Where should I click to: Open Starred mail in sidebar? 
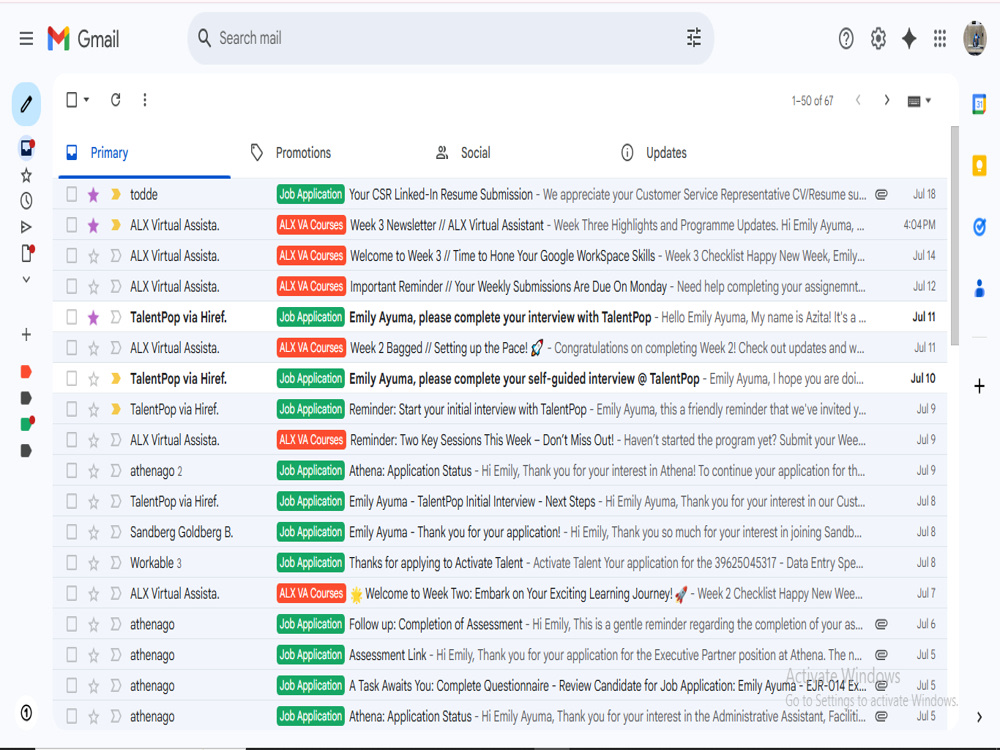pos(26,175)
